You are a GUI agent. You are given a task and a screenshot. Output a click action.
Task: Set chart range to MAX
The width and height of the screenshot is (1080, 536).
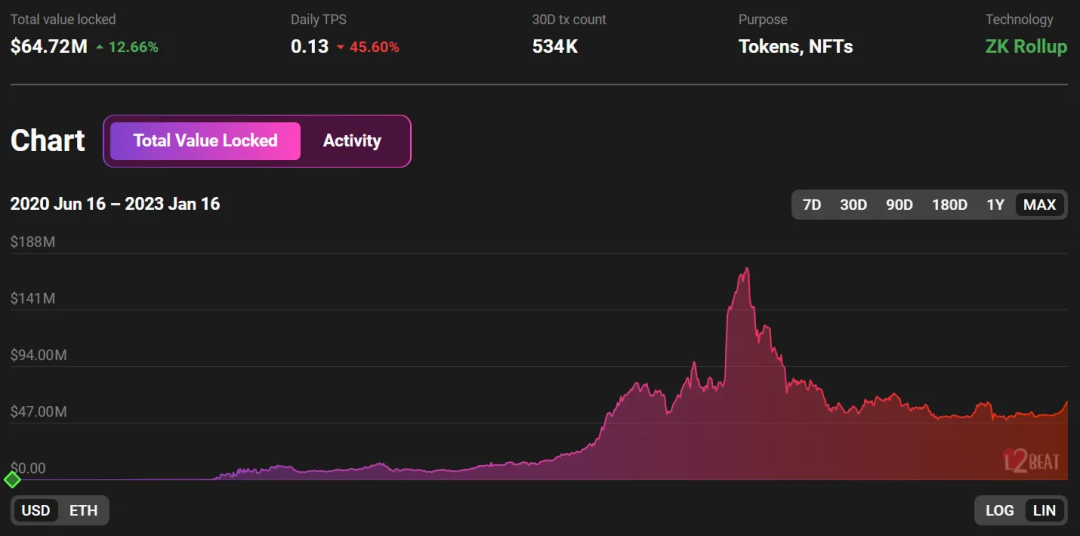click(x=1039, y=205)
